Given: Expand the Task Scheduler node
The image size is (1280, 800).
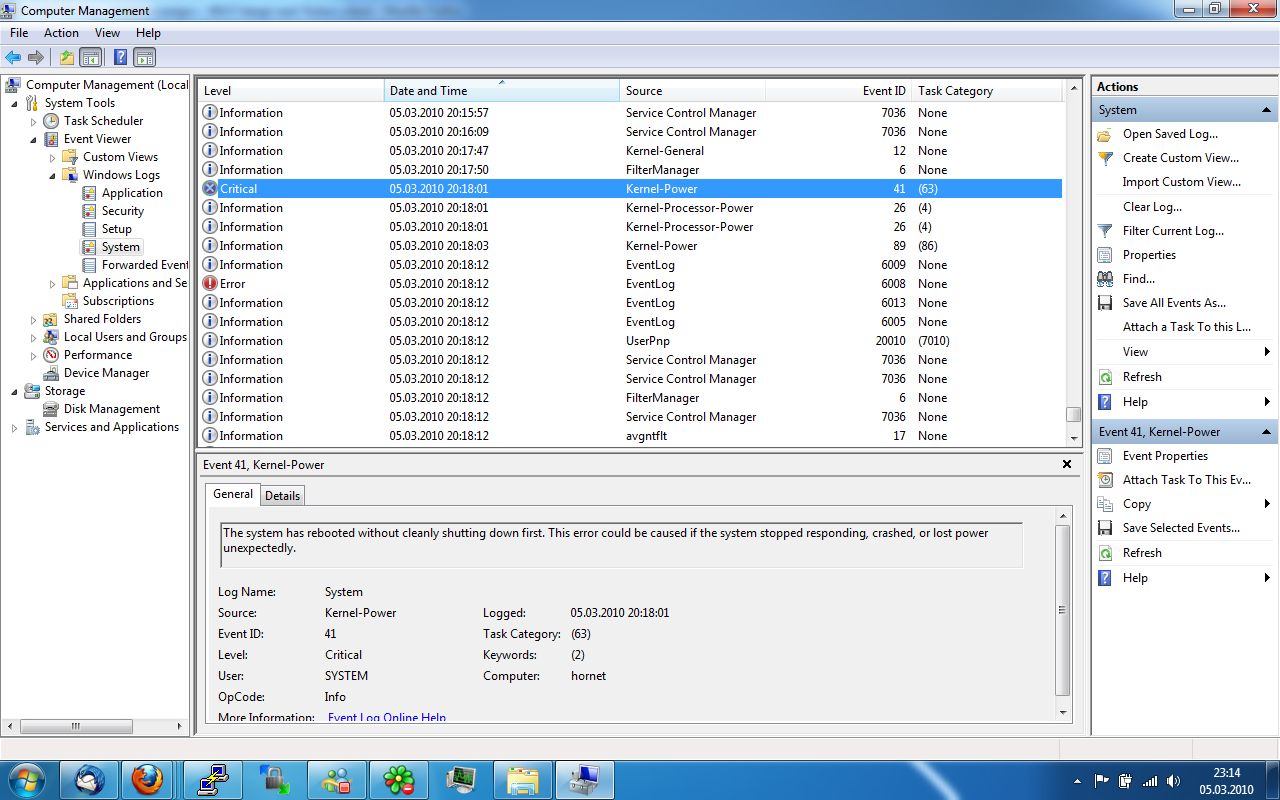Looking at the screenshot, I should click(x=33, y=121).
